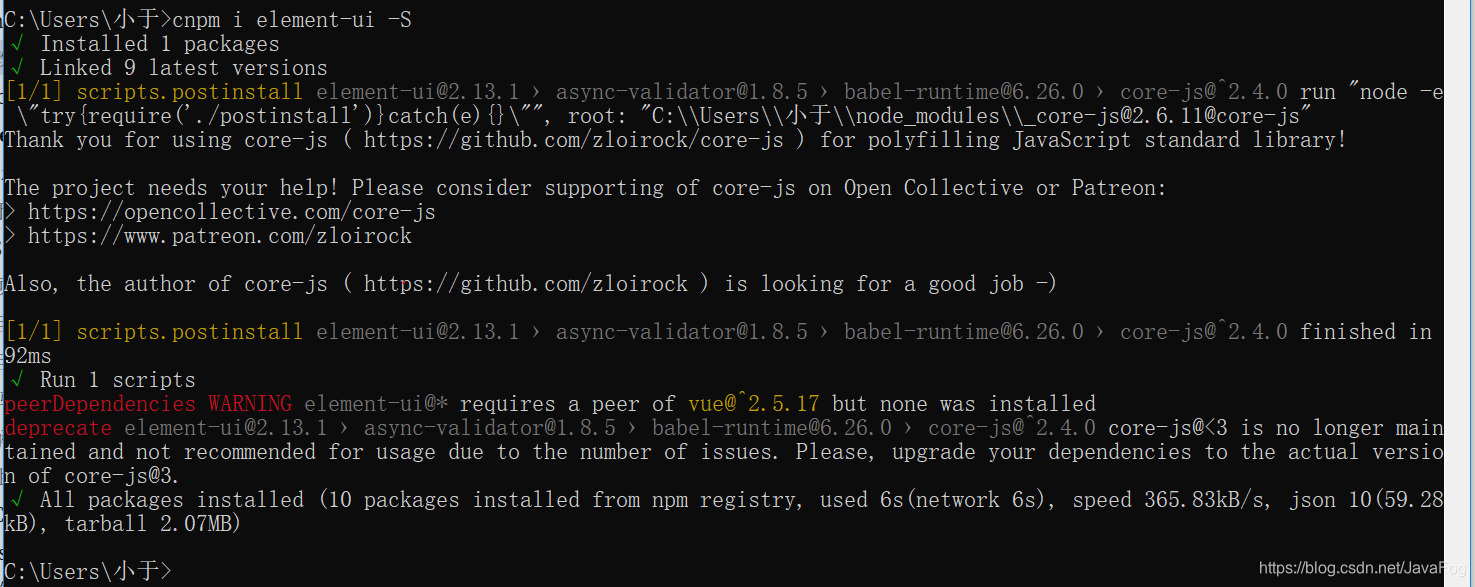Screen dimensions: 1475x587
Task: Open the opencollective.com/core-js link
Action: 232,212
